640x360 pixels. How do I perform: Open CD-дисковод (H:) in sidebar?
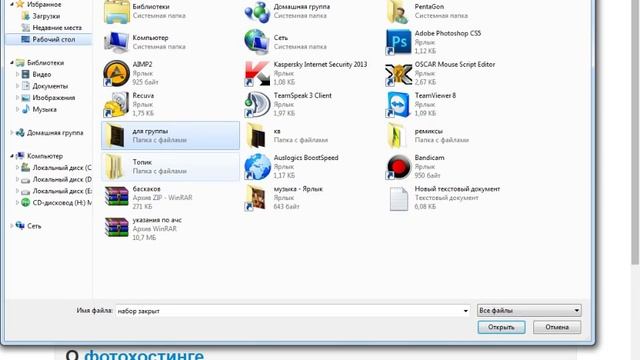[x=62, y=202]
